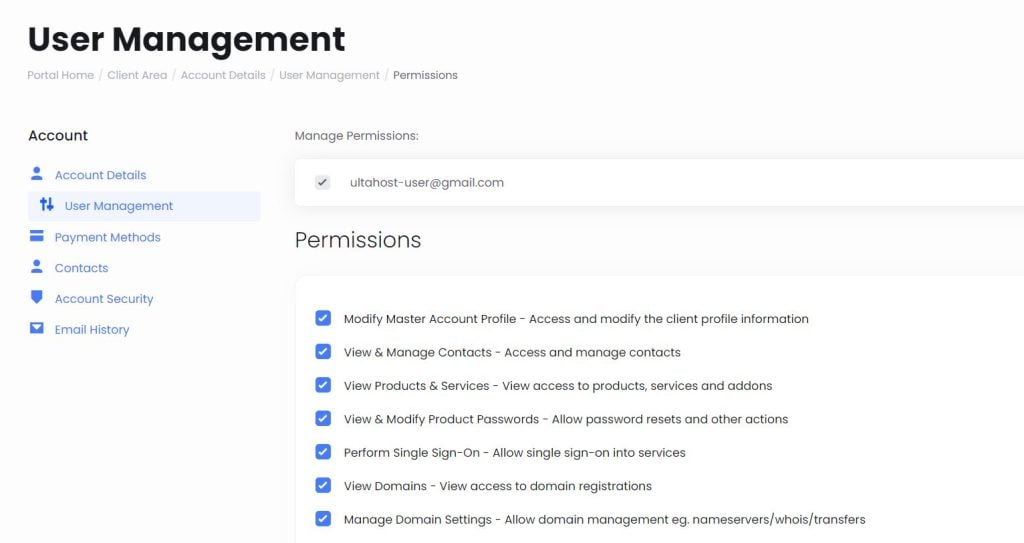Click 'View access to domain registrations' text
This screenshot has height=543, width=1024.
point(546,486)
